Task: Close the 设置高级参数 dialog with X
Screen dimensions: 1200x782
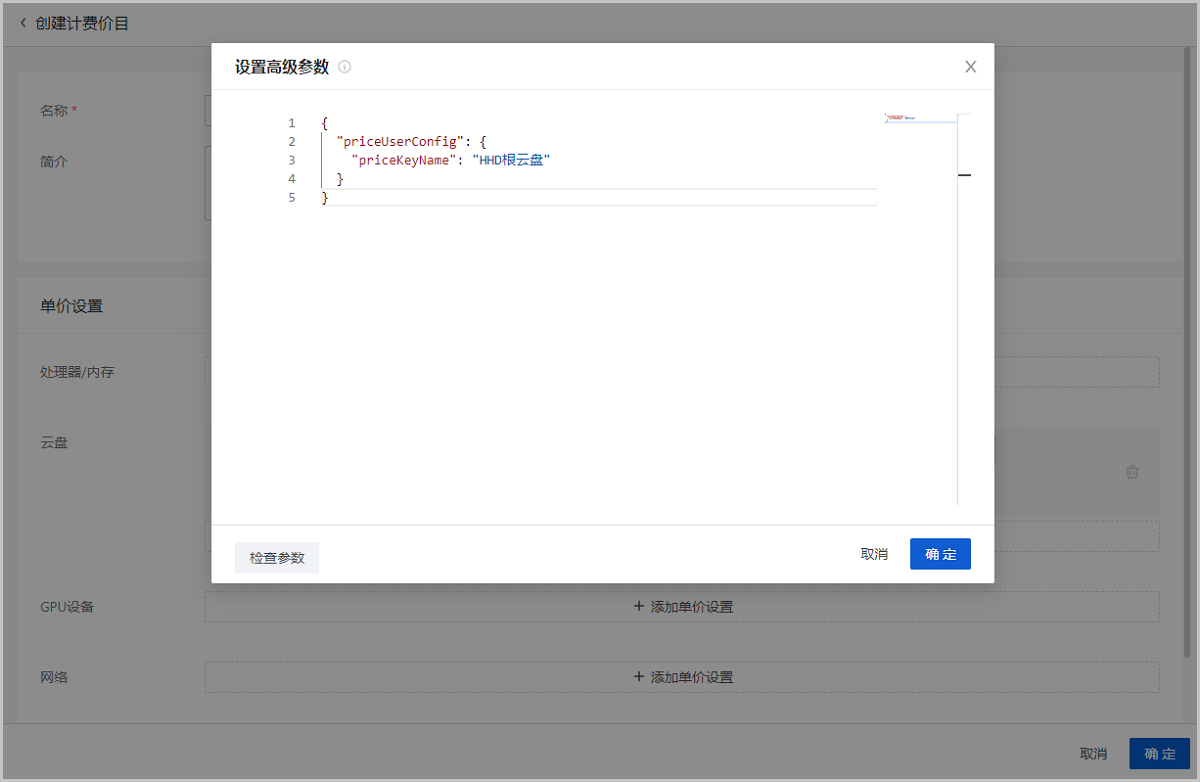Action: coord(970,67)
